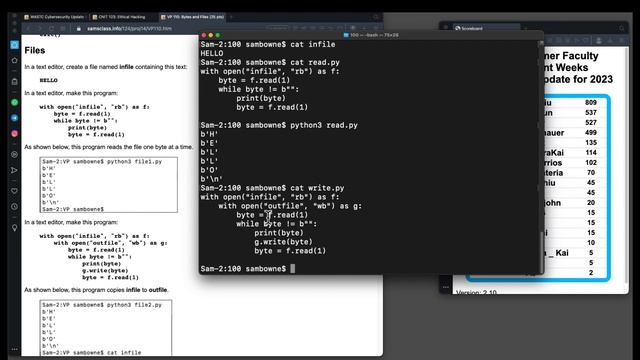Switch to CNIT 123 Ethical Hacking tab
The image size is (640, 360).
point(122,17)
